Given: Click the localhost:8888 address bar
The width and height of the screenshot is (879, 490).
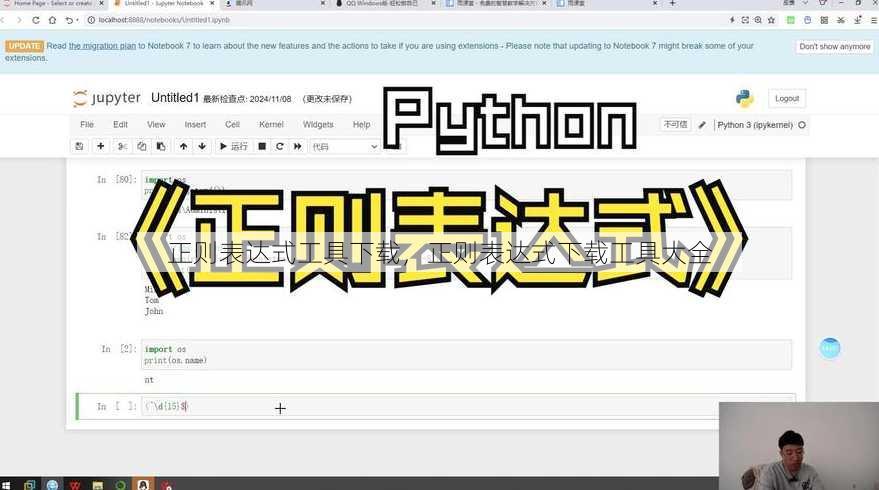Looking at the screenshot, I should [404, 20].
